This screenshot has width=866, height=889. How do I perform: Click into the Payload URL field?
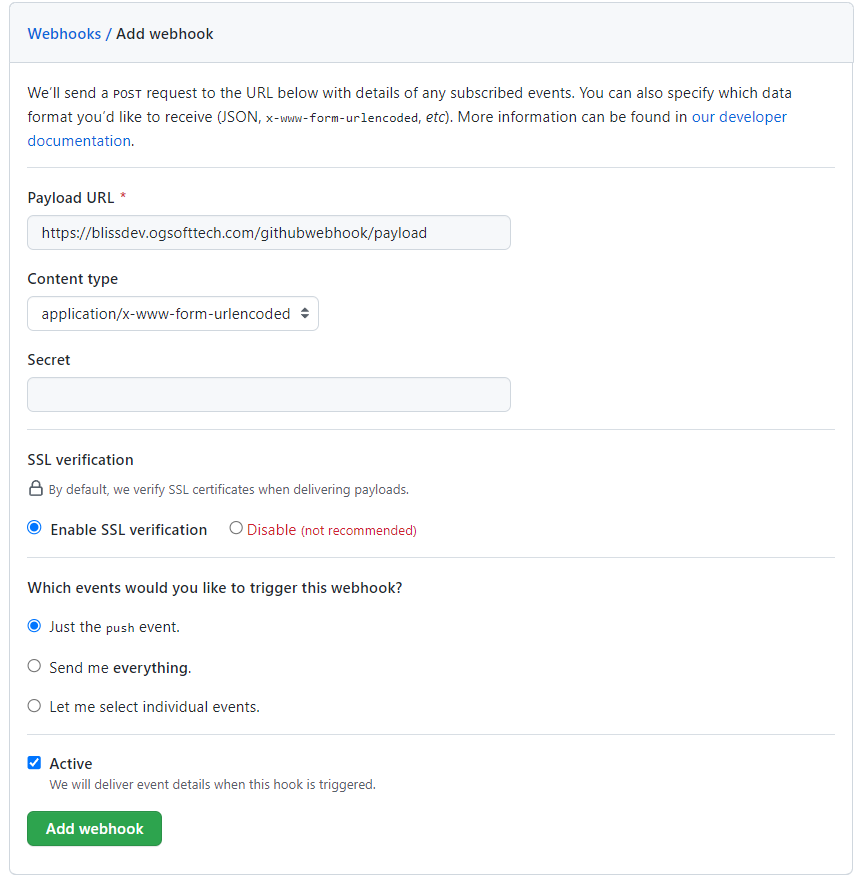(x=268, y=233)
